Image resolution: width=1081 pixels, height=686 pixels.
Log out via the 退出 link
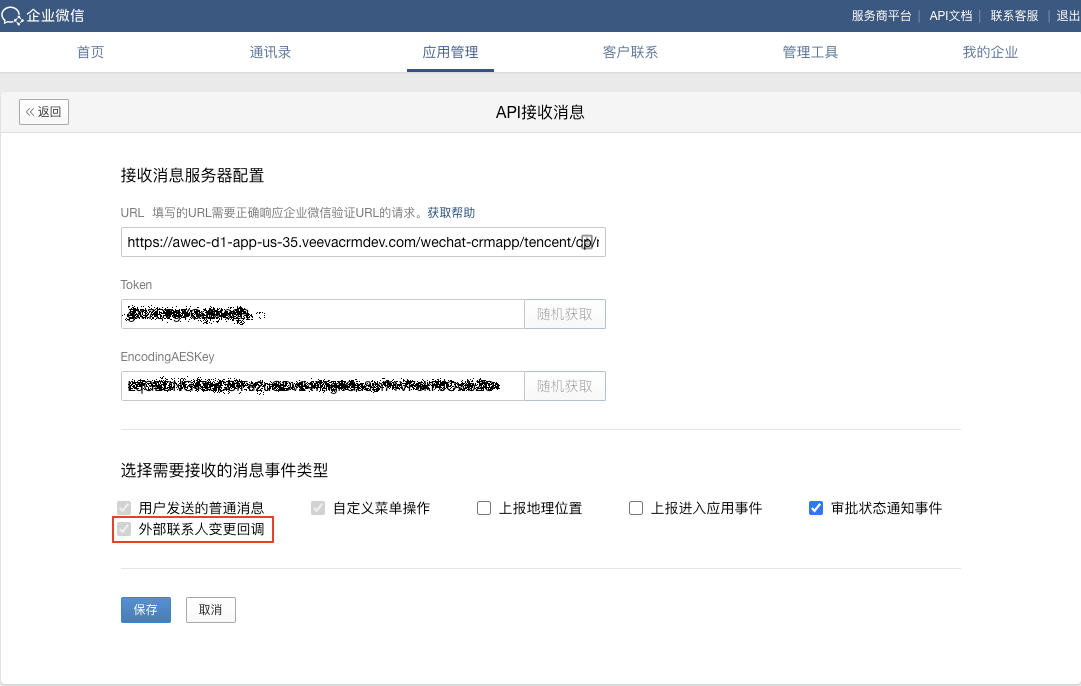point(1068,15)
